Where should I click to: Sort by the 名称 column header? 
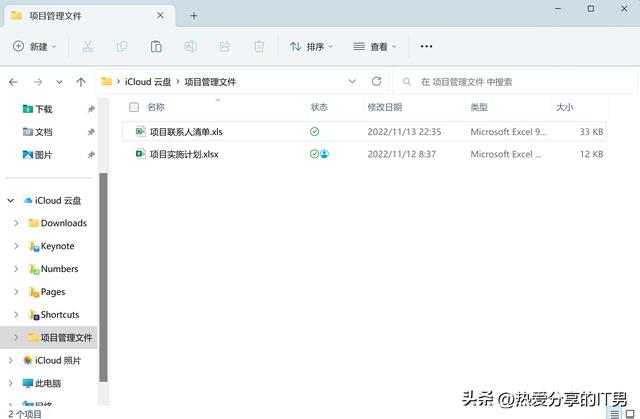156,107
